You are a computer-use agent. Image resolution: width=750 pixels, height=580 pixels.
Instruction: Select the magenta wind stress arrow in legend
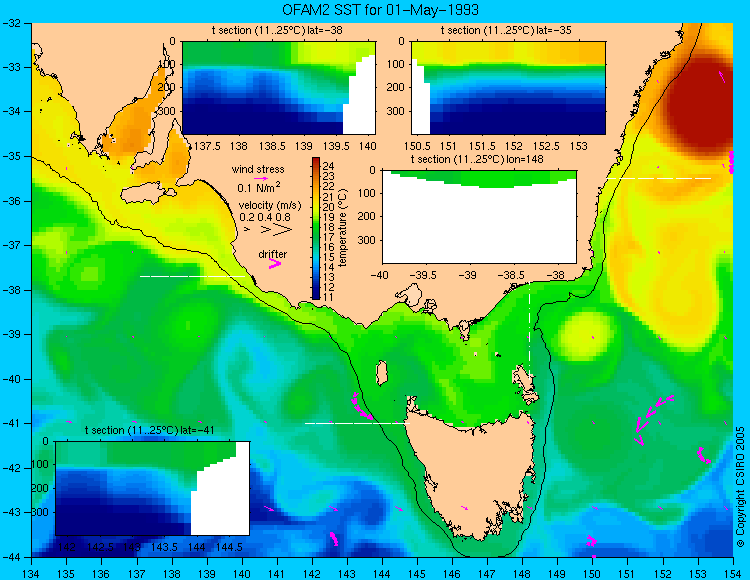click(x=261, y=178)
